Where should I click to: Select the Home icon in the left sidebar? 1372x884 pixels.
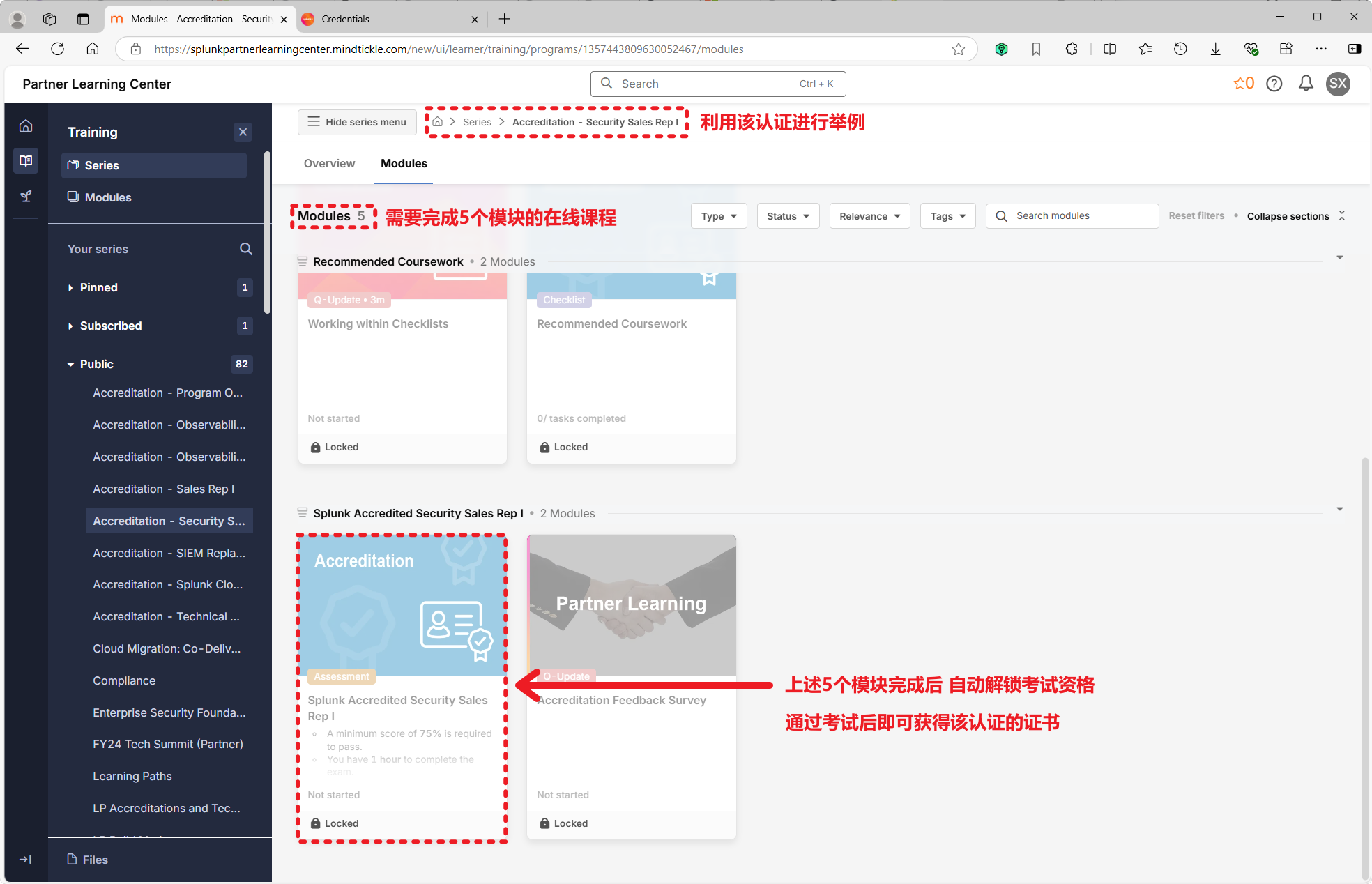click(x=26, y=125)
